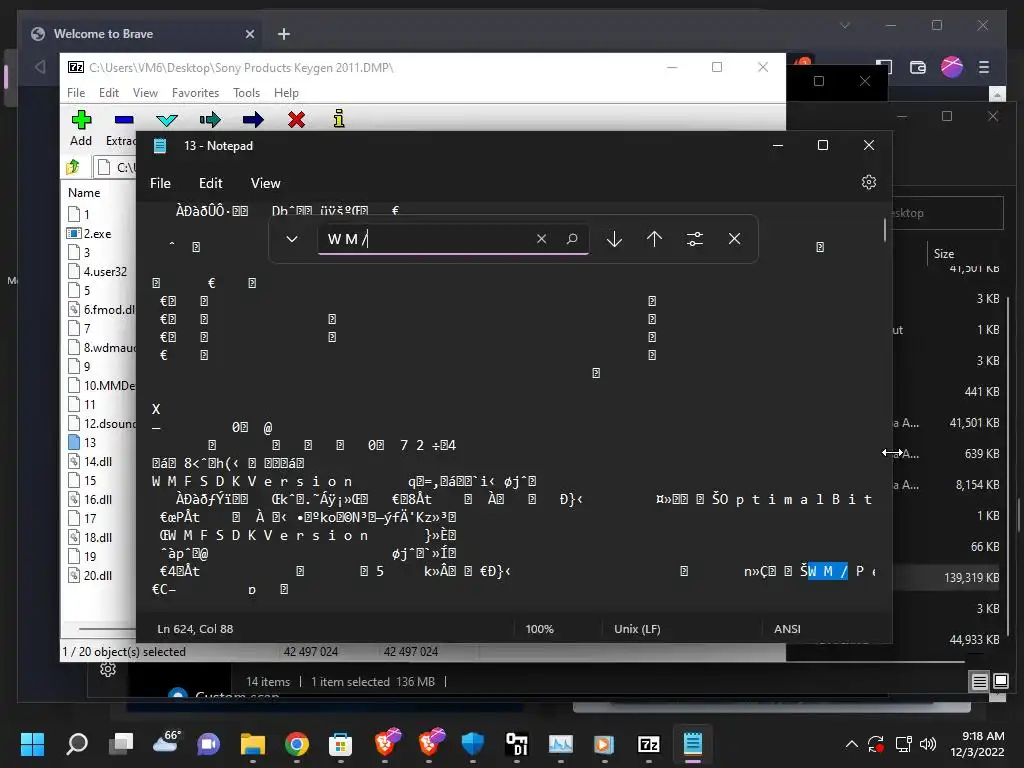Click File Explorer settings gear icon
This screenshot has width=1024, height=768.
[108, 669]
